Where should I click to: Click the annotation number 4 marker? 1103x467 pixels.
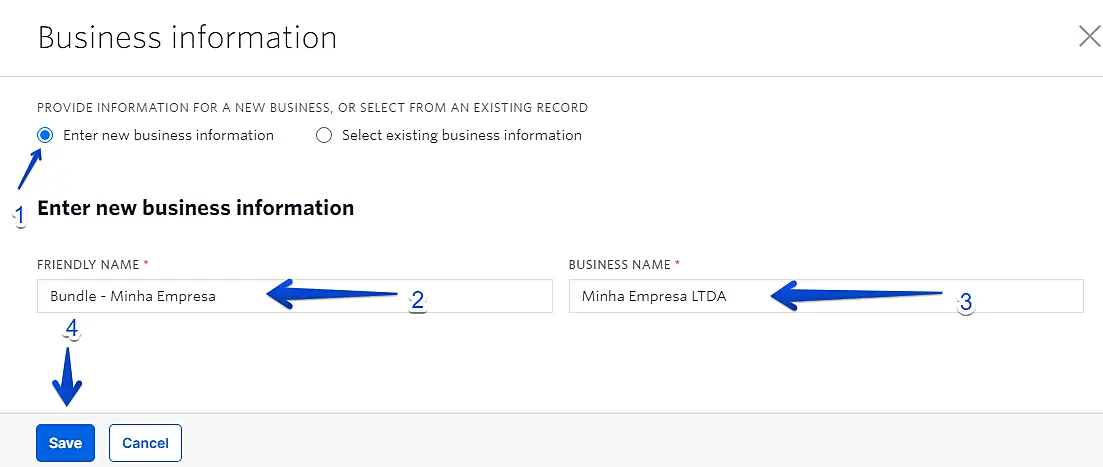(71, 330)
